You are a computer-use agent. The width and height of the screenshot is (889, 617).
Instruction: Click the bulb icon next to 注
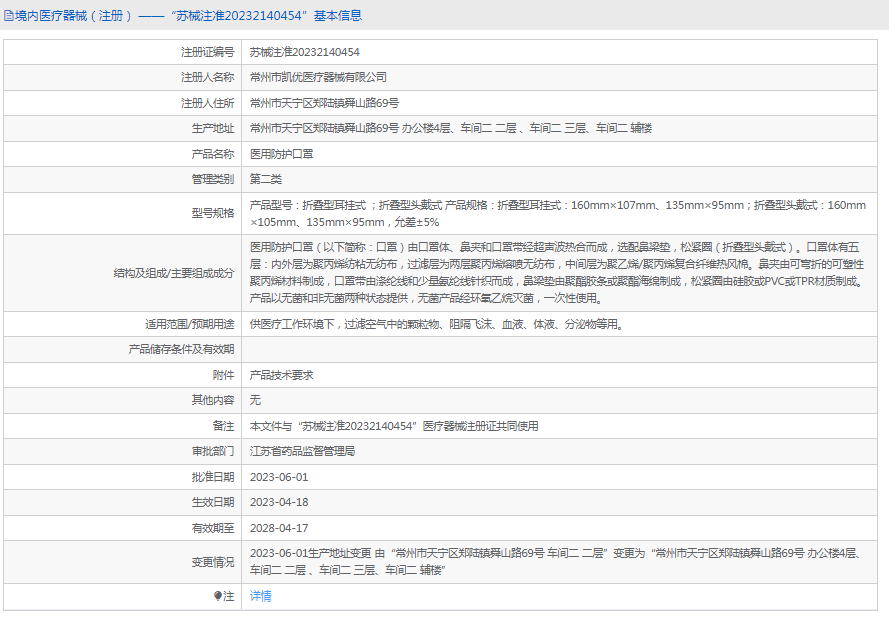218,596
